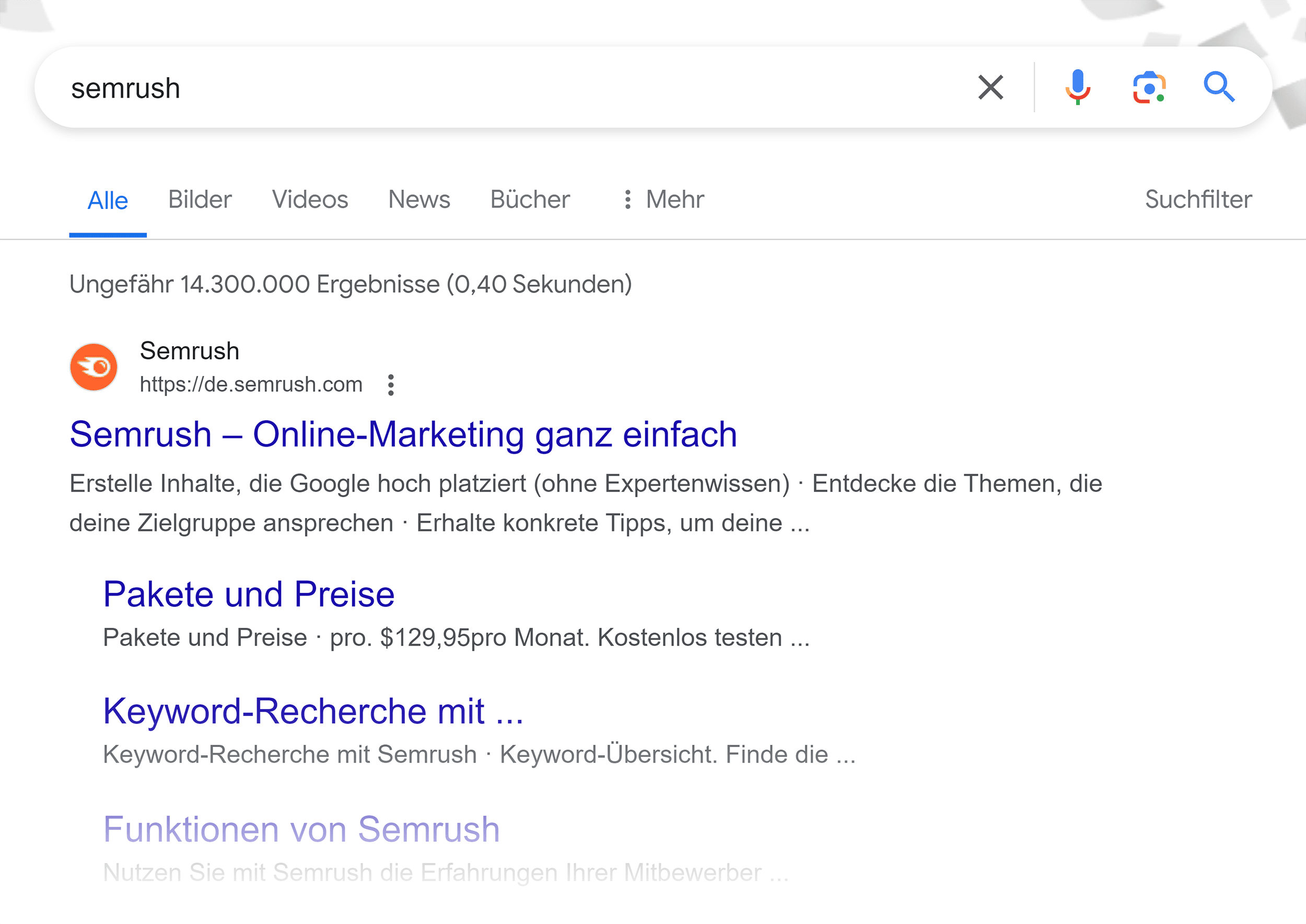This screenshot has height=924, width=1306.
Task: Switch to the Videos tab
Action: click(310, 200)
